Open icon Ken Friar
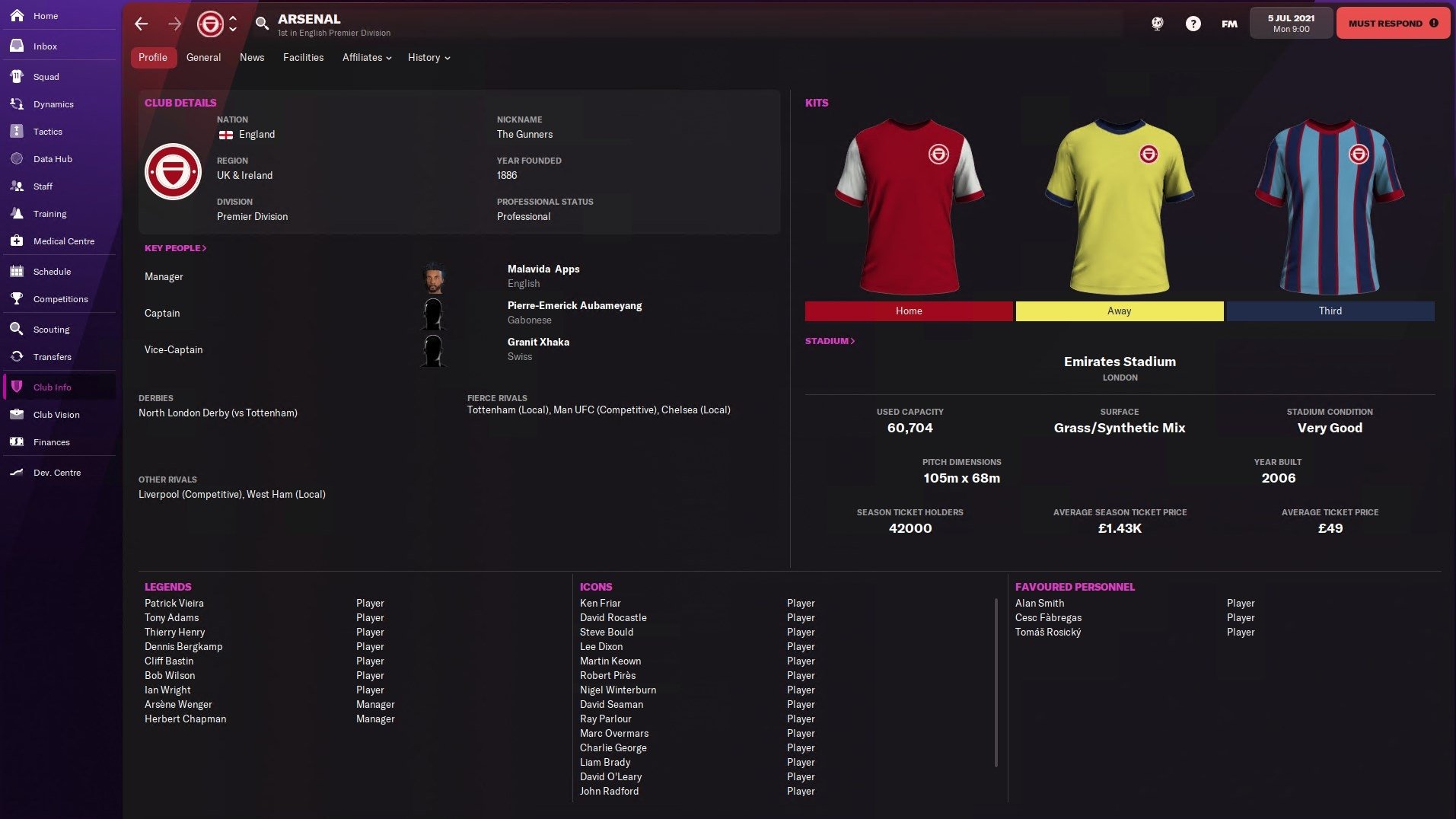 point(601,603)
